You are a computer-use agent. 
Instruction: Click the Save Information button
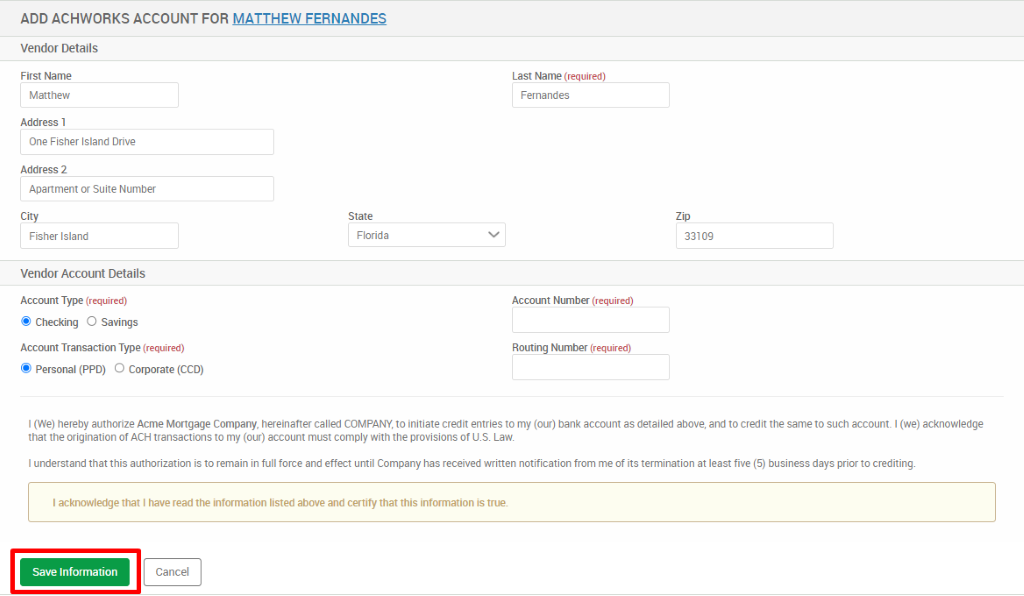pos(74,571)
